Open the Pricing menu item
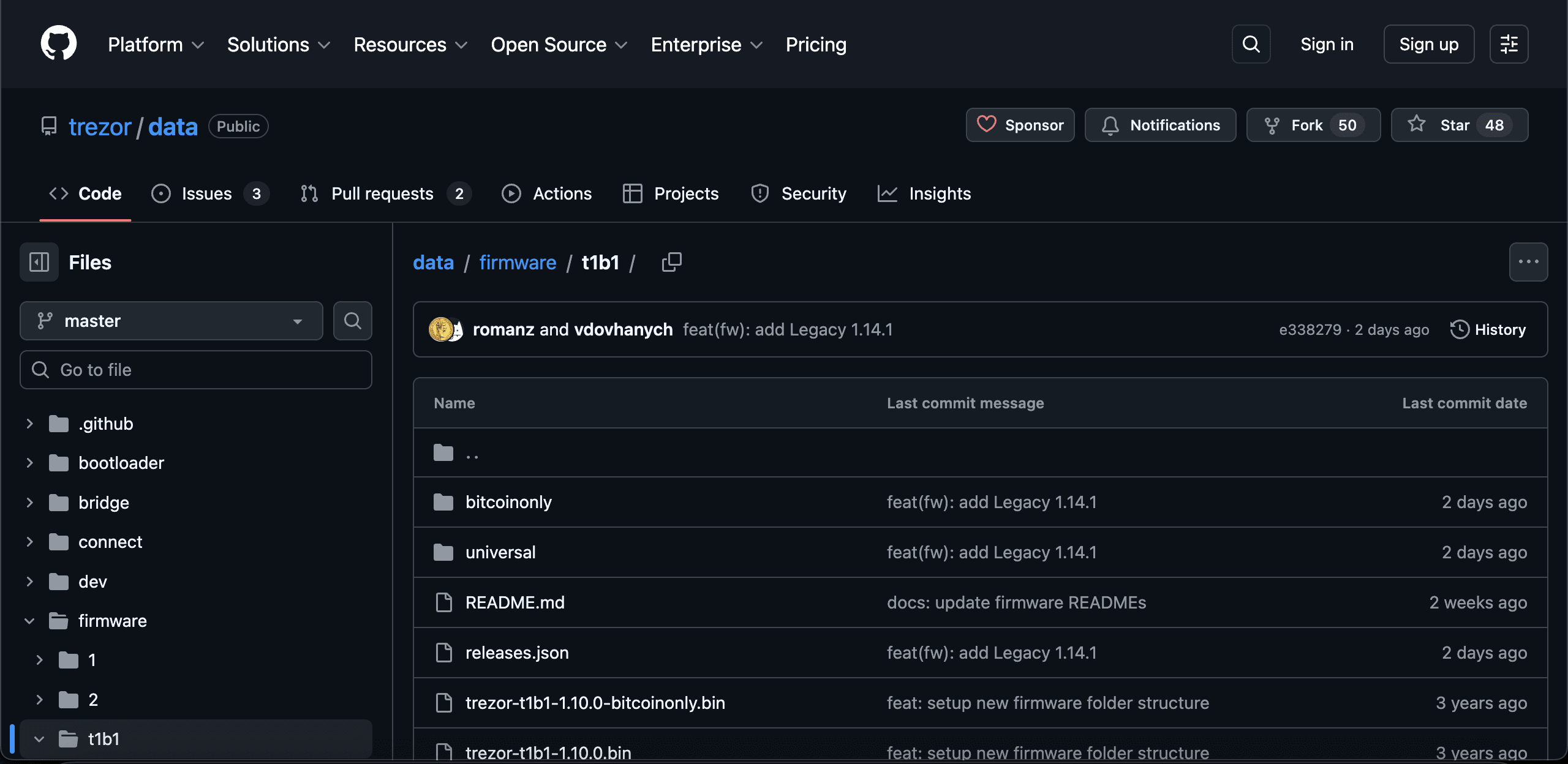Image resolution: width=1568 pixels, height=764 pixels. point(816,44)
